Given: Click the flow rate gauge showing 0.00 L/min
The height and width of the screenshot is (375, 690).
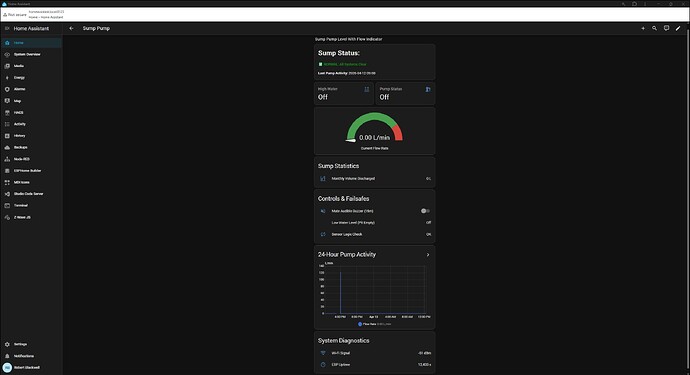Looking at the screenshot, I should coord(374,131).
